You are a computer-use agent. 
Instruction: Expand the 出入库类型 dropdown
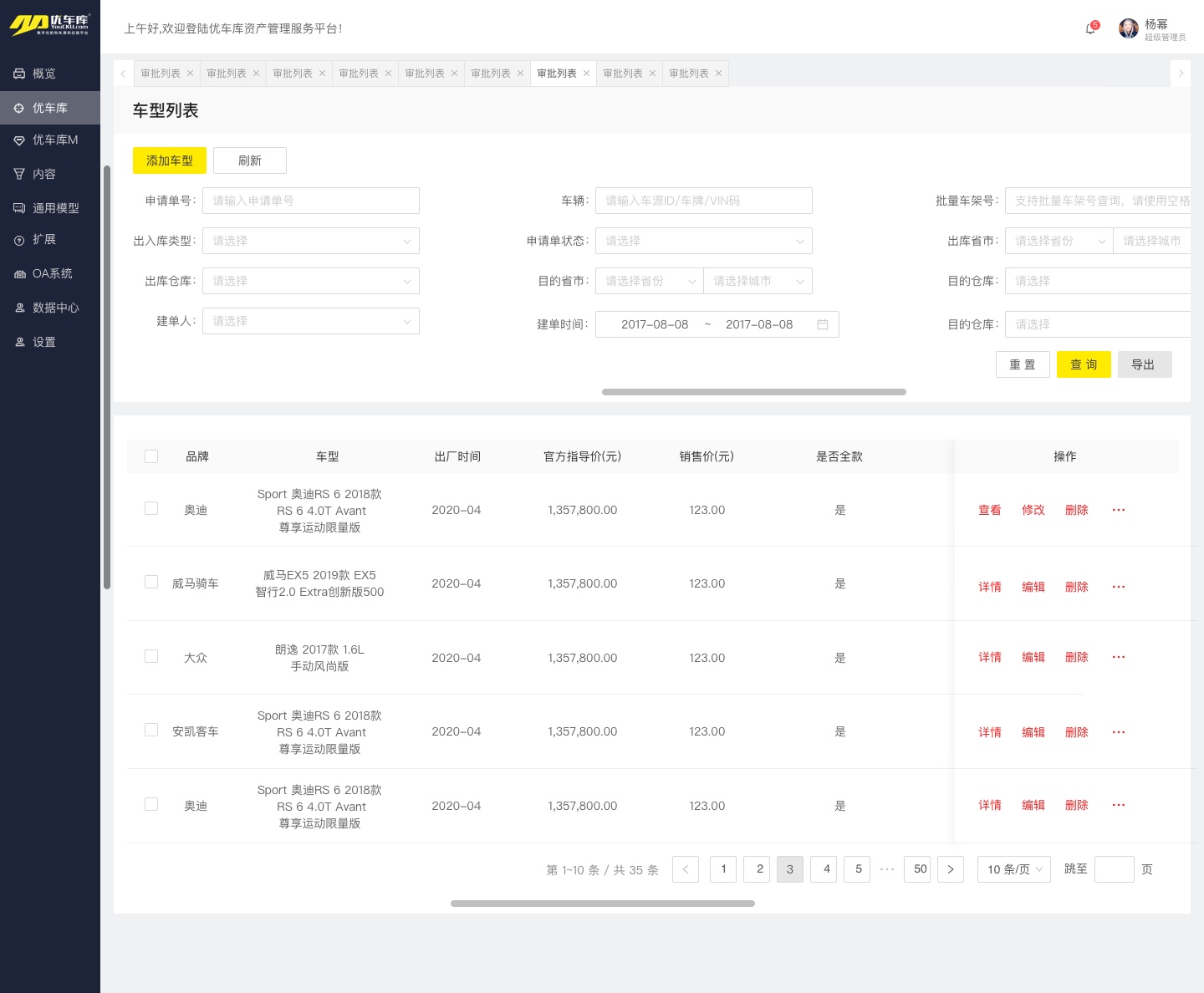pos(310,241)
